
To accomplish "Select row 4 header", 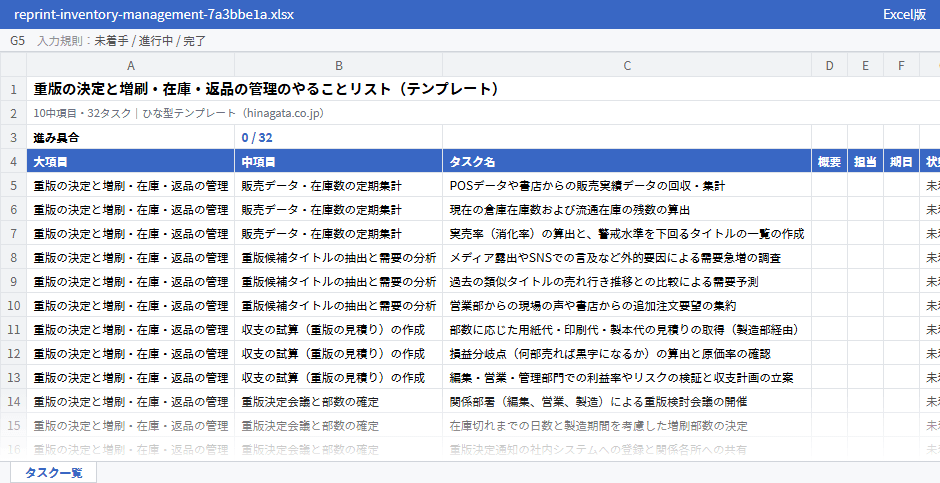I will pos(13,161).
